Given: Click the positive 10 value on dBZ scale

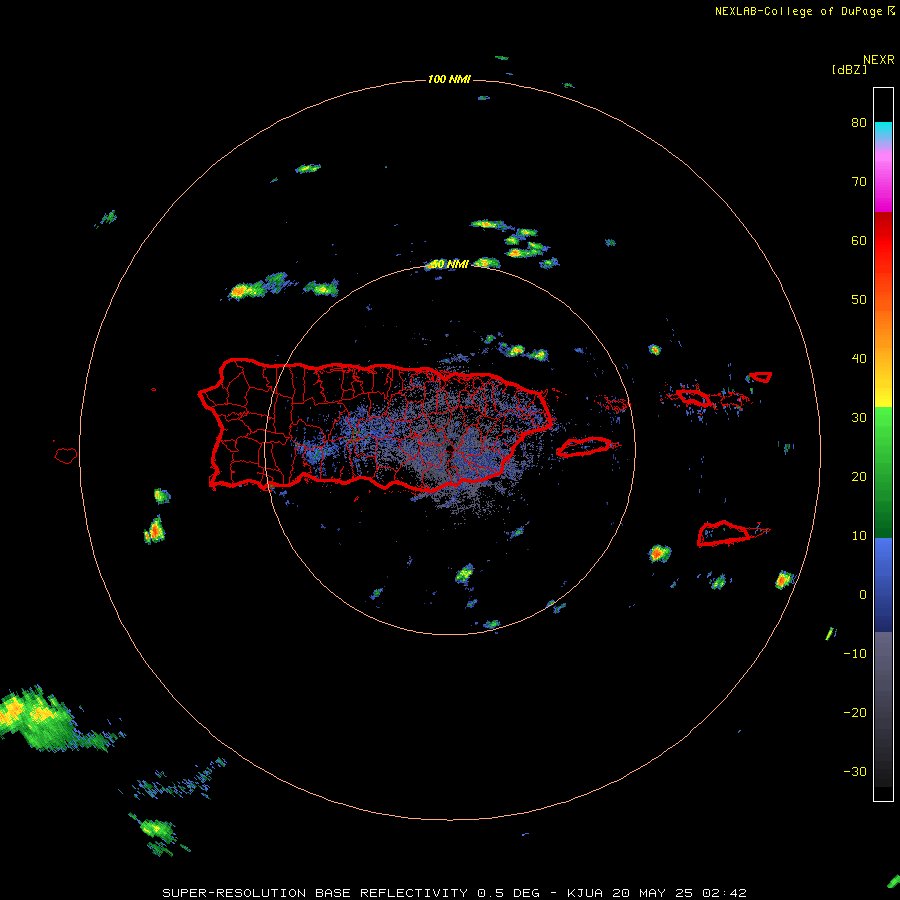Looking at the screenshot, I should pos(859,536).
